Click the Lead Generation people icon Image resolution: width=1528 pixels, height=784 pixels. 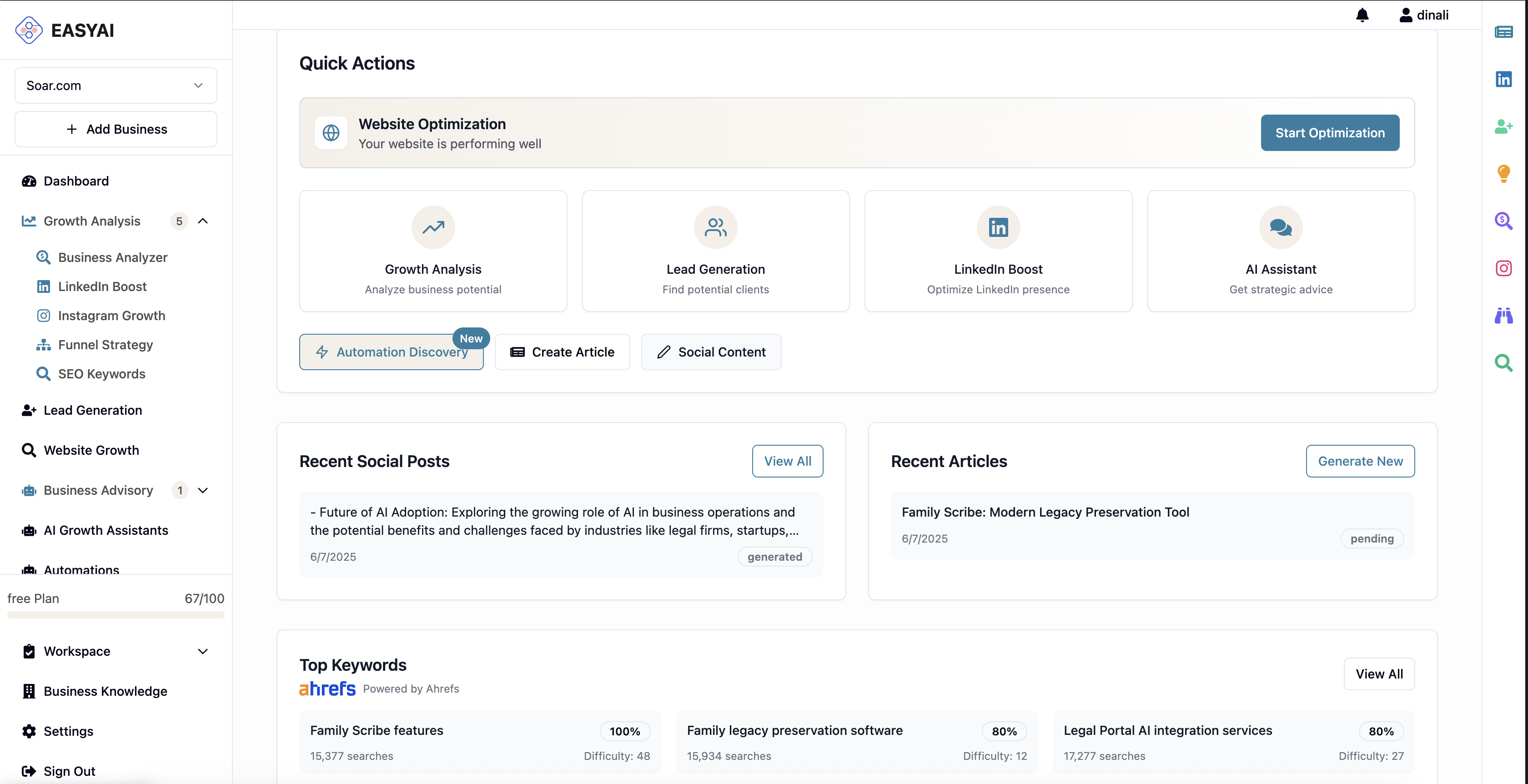[x=715, y=227]
